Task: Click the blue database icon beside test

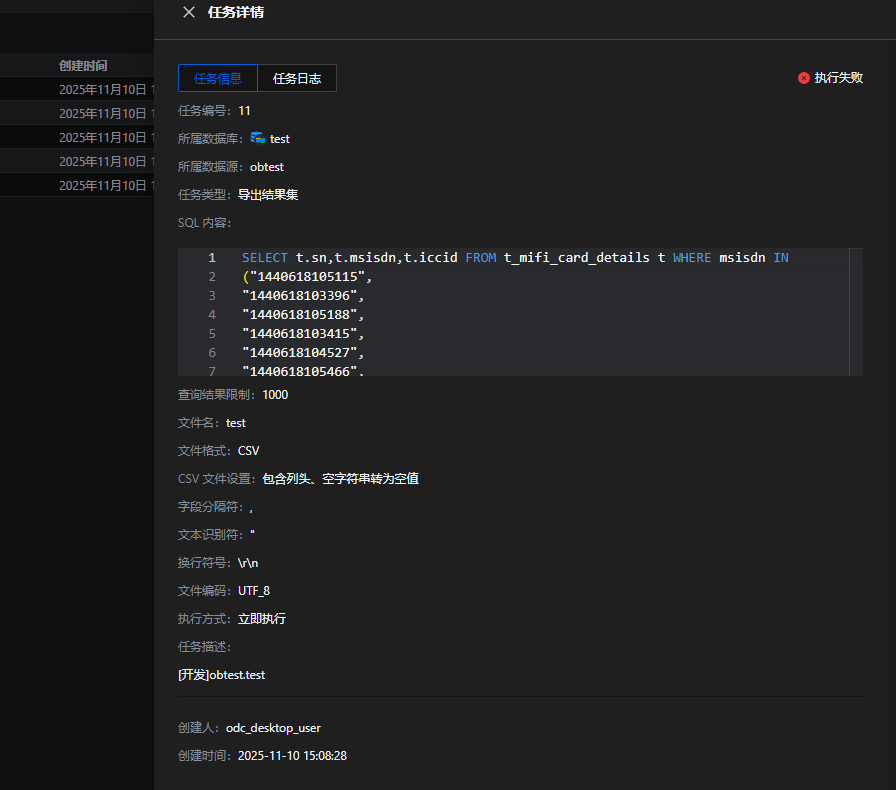Action: [258, 138]
